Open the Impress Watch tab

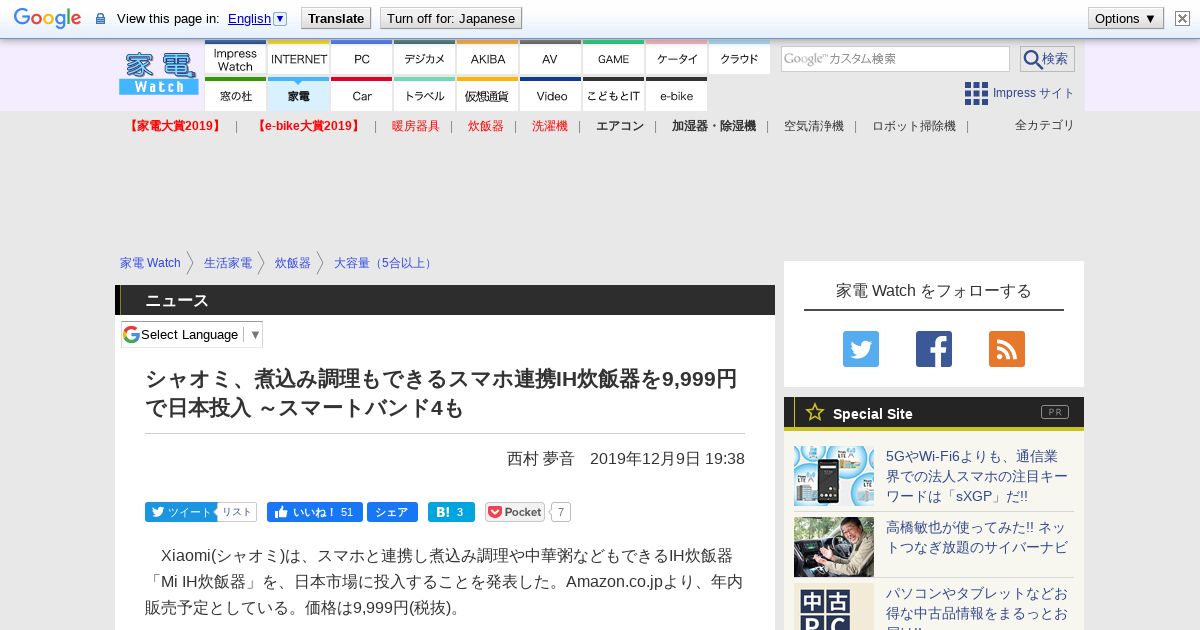pos(235,59)
